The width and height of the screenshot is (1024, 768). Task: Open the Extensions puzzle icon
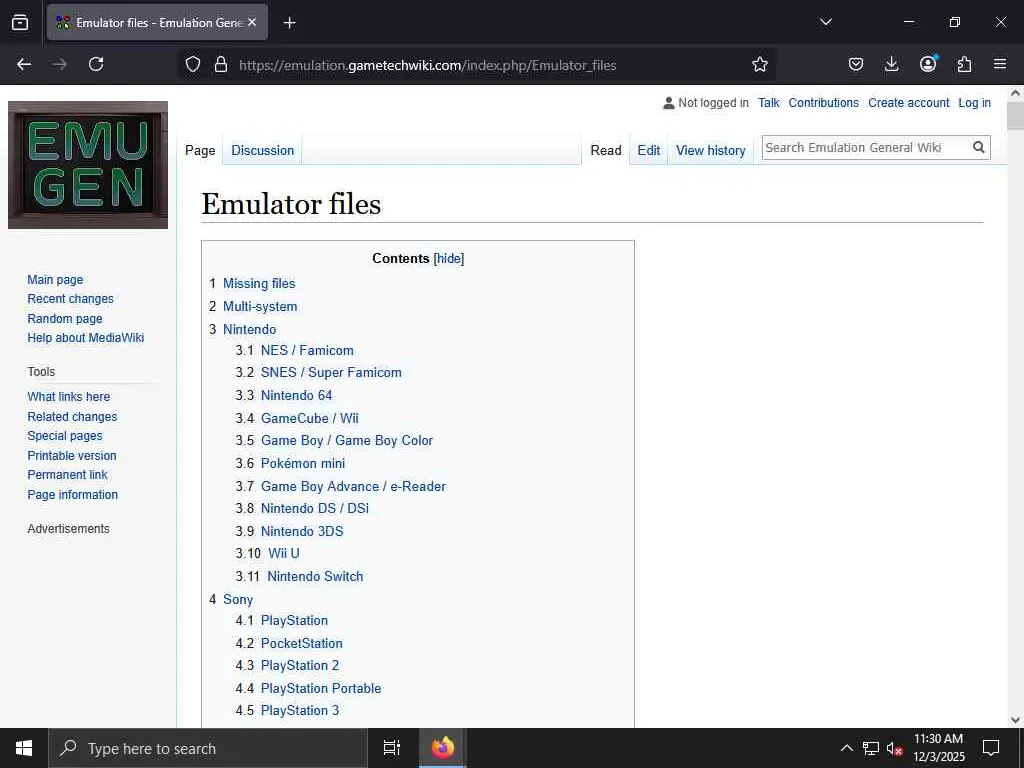coord(964,64)
